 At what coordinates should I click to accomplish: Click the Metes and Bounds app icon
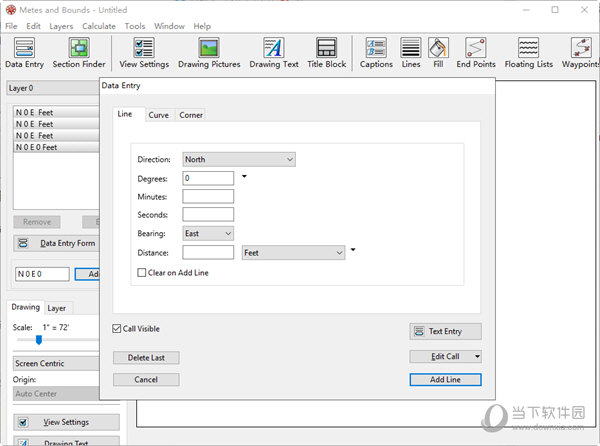point(11,10)
